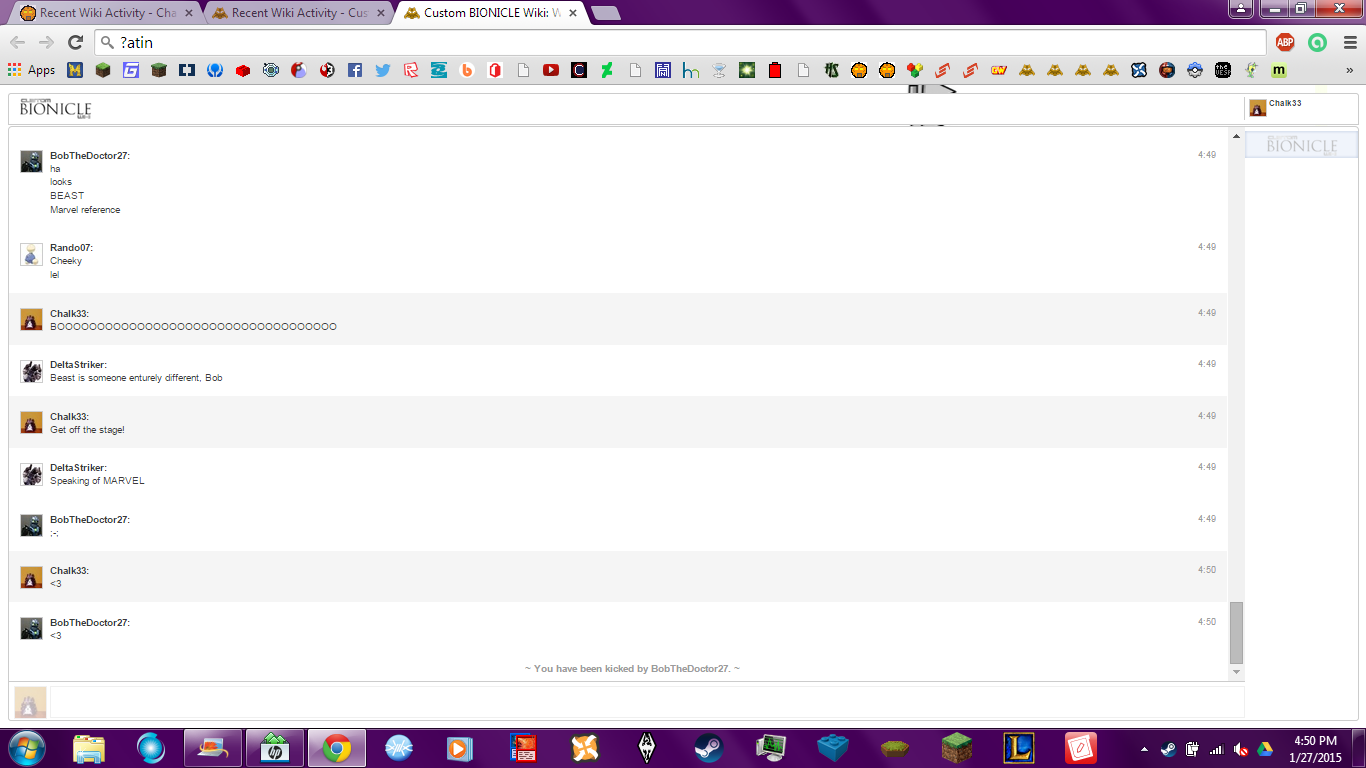Launch Steam from the taskbar
This screenshot has width=1366, height=768.
709,748
